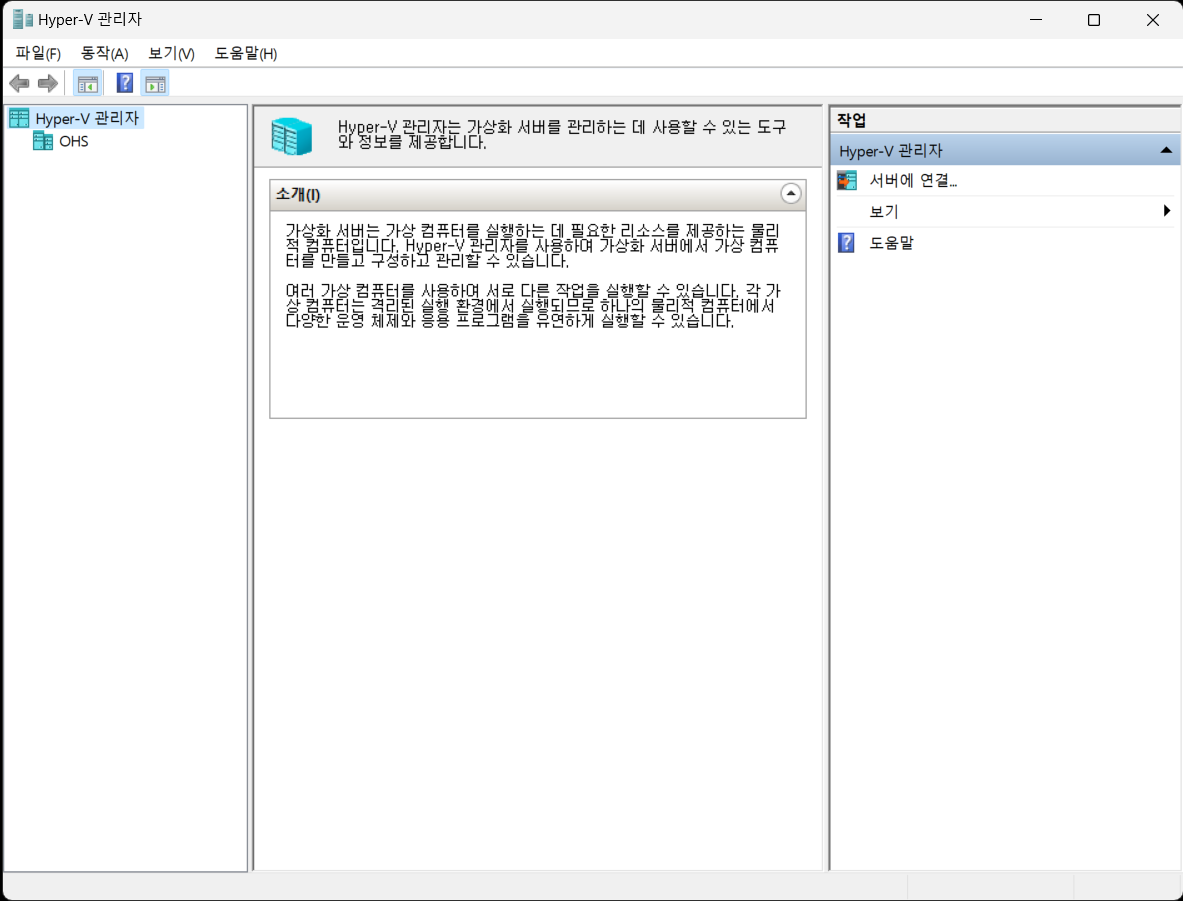The image size is (1183, 901).
Task: Click the OHS server icon in the tree
Action: [x=43, y=141]
